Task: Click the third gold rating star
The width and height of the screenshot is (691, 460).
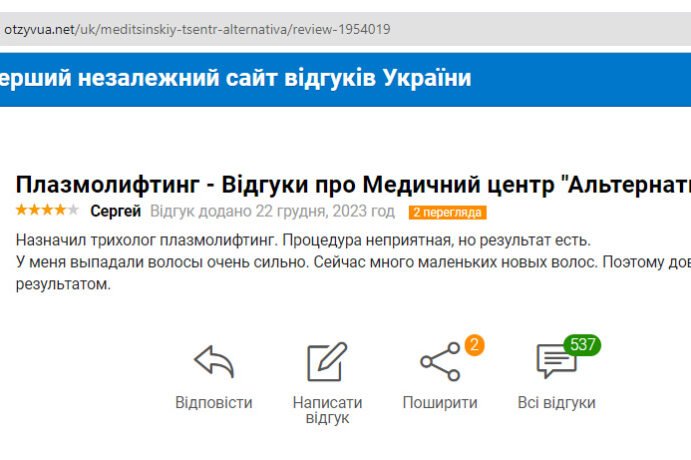Action: coord(47,210)
